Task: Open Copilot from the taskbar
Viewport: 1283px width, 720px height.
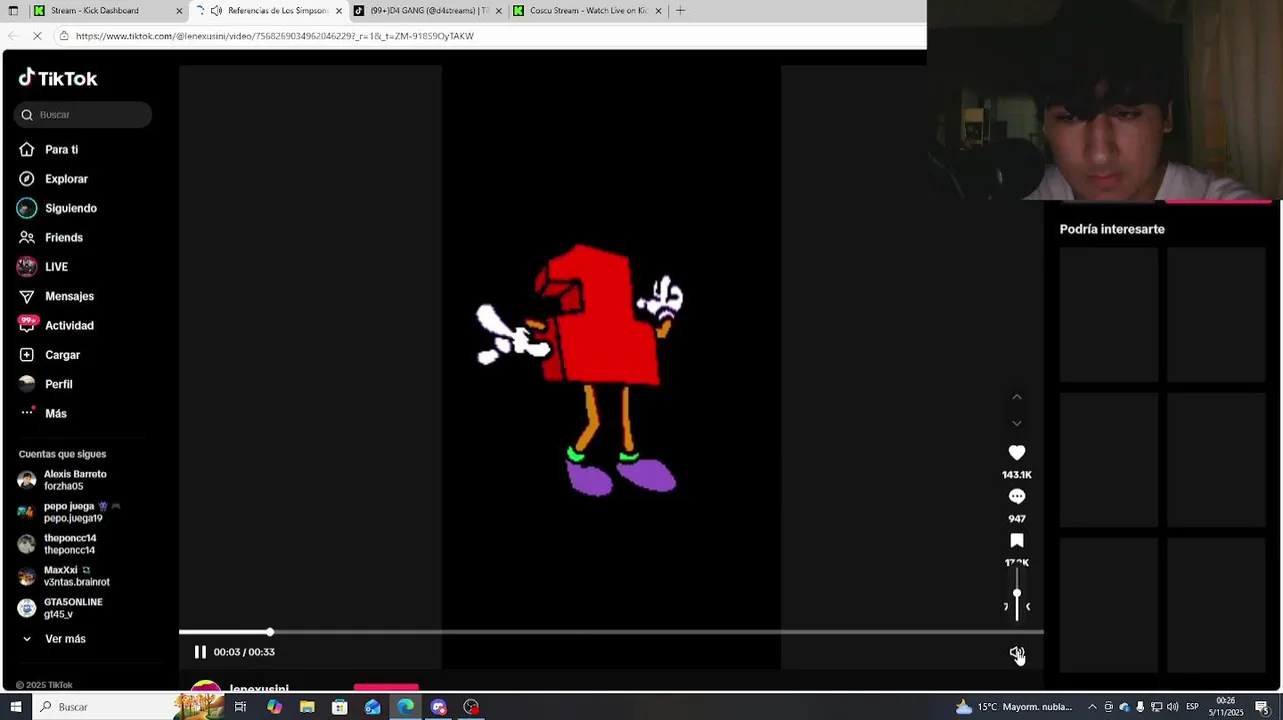Action: [x=274, y=707]
